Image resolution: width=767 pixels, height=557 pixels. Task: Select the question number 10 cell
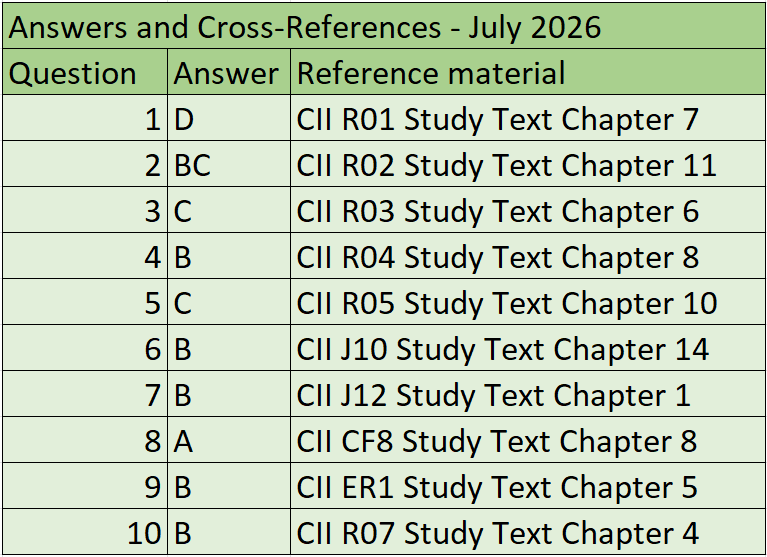85,532
